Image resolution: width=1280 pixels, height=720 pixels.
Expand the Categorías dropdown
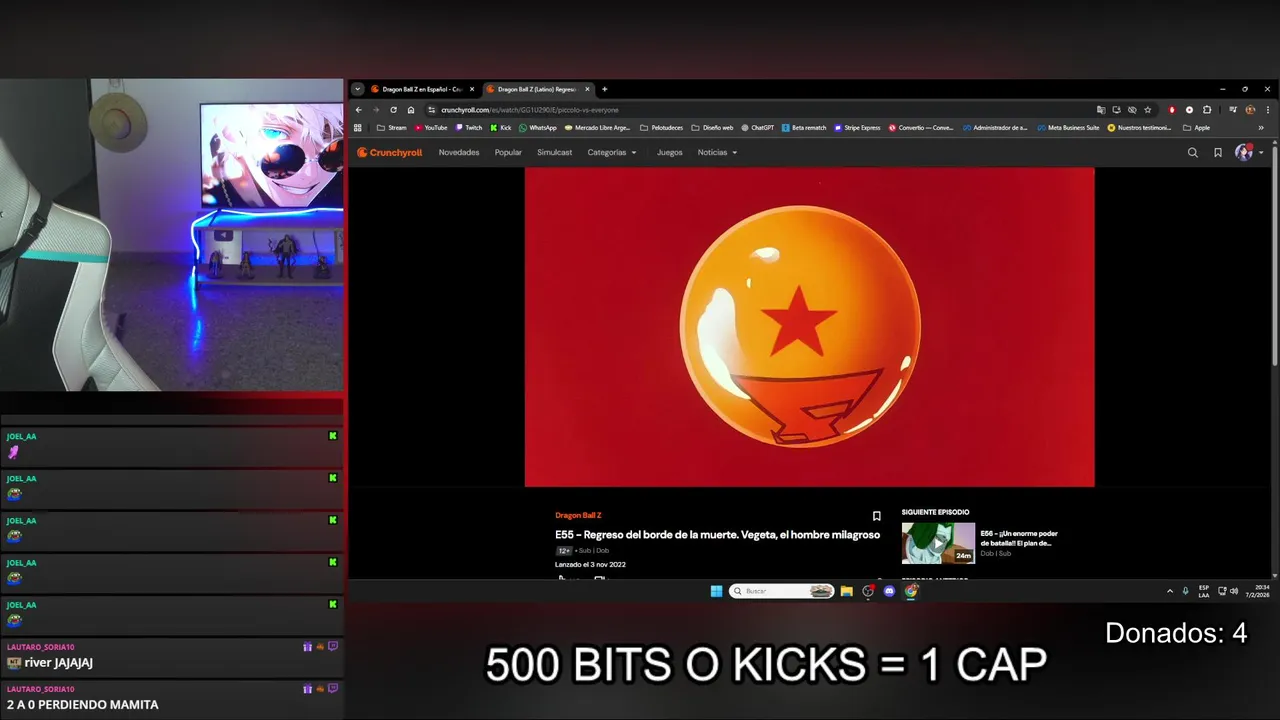pos(611,153)
